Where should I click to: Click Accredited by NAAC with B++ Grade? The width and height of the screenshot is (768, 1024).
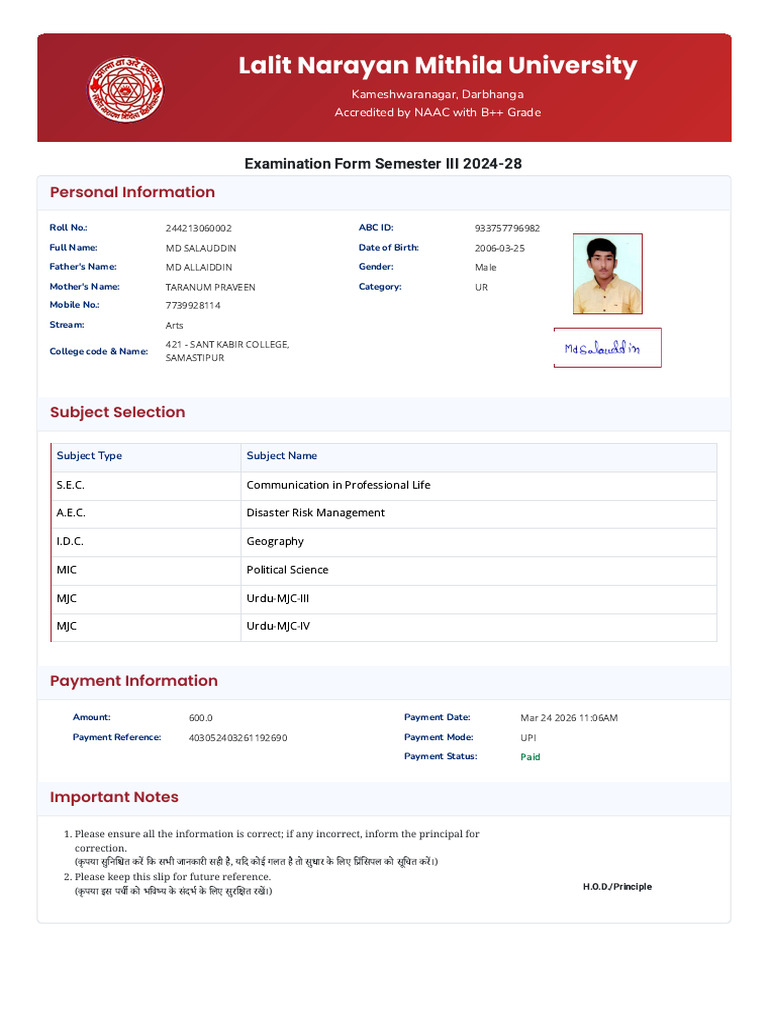[438, 112]
